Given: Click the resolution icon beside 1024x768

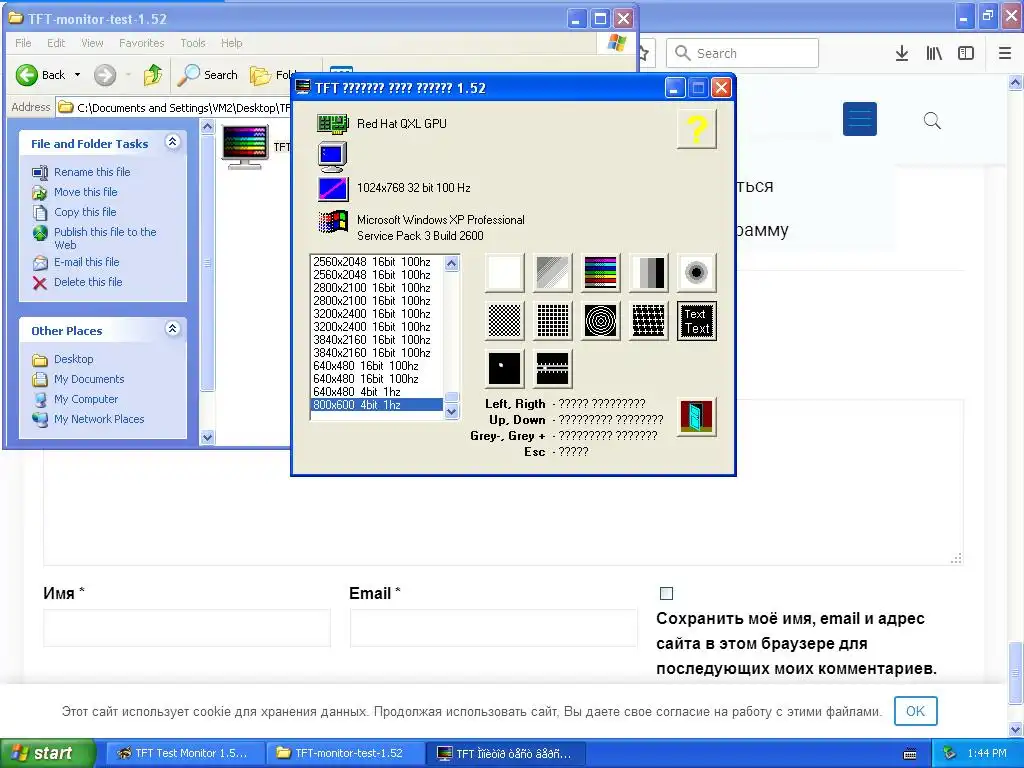Looking at the screenshot, I should pos(332,188).
